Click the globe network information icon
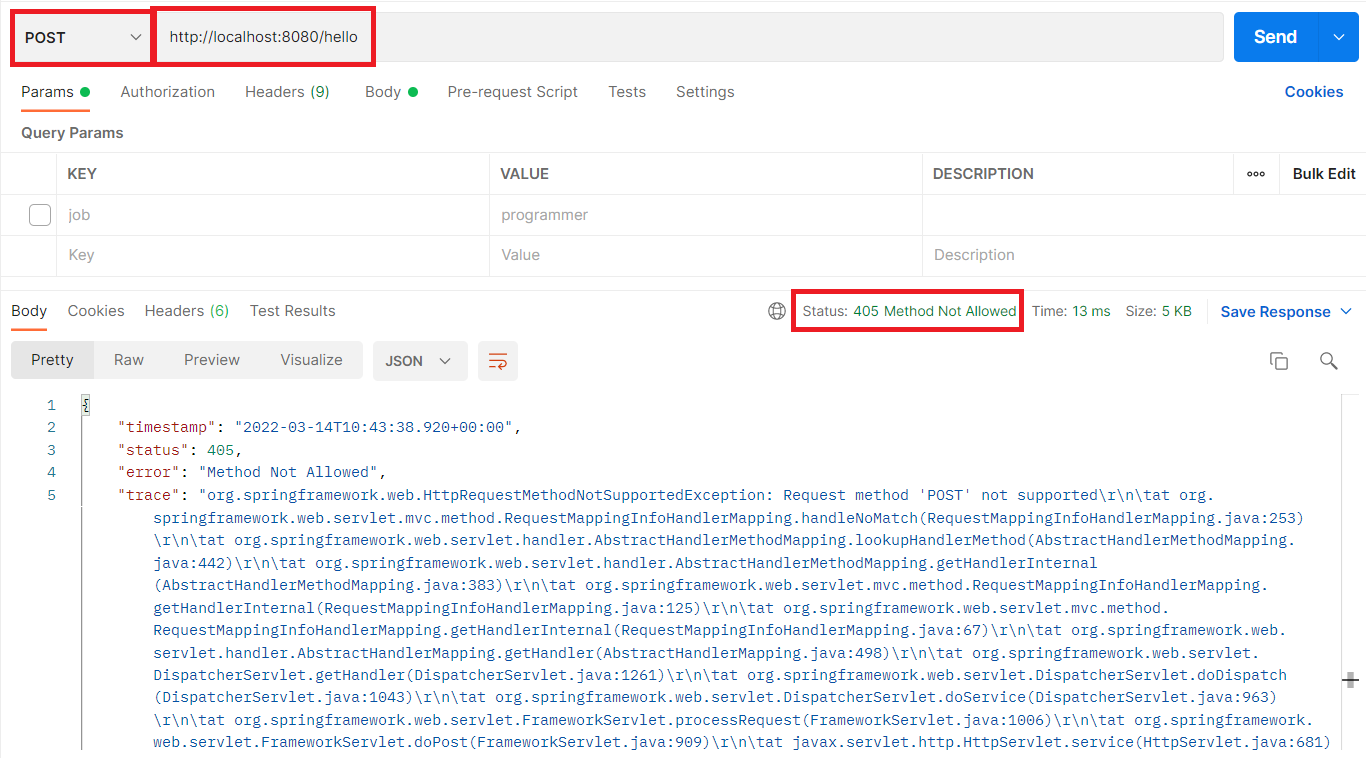The height and width of the screenshot is (758, 1366). [x=777, y=311]
